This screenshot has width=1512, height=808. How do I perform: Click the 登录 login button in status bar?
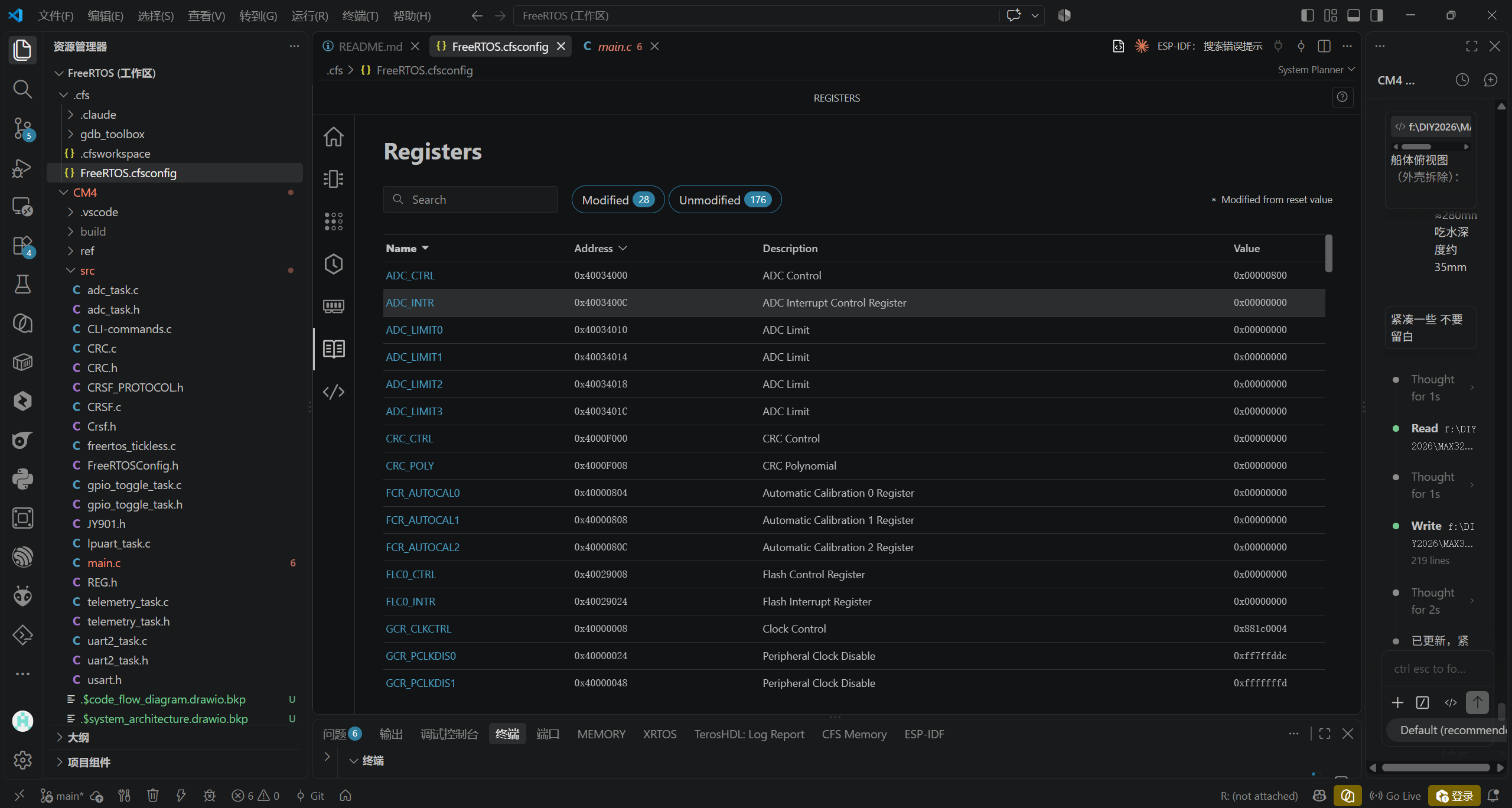point(1454,796)
